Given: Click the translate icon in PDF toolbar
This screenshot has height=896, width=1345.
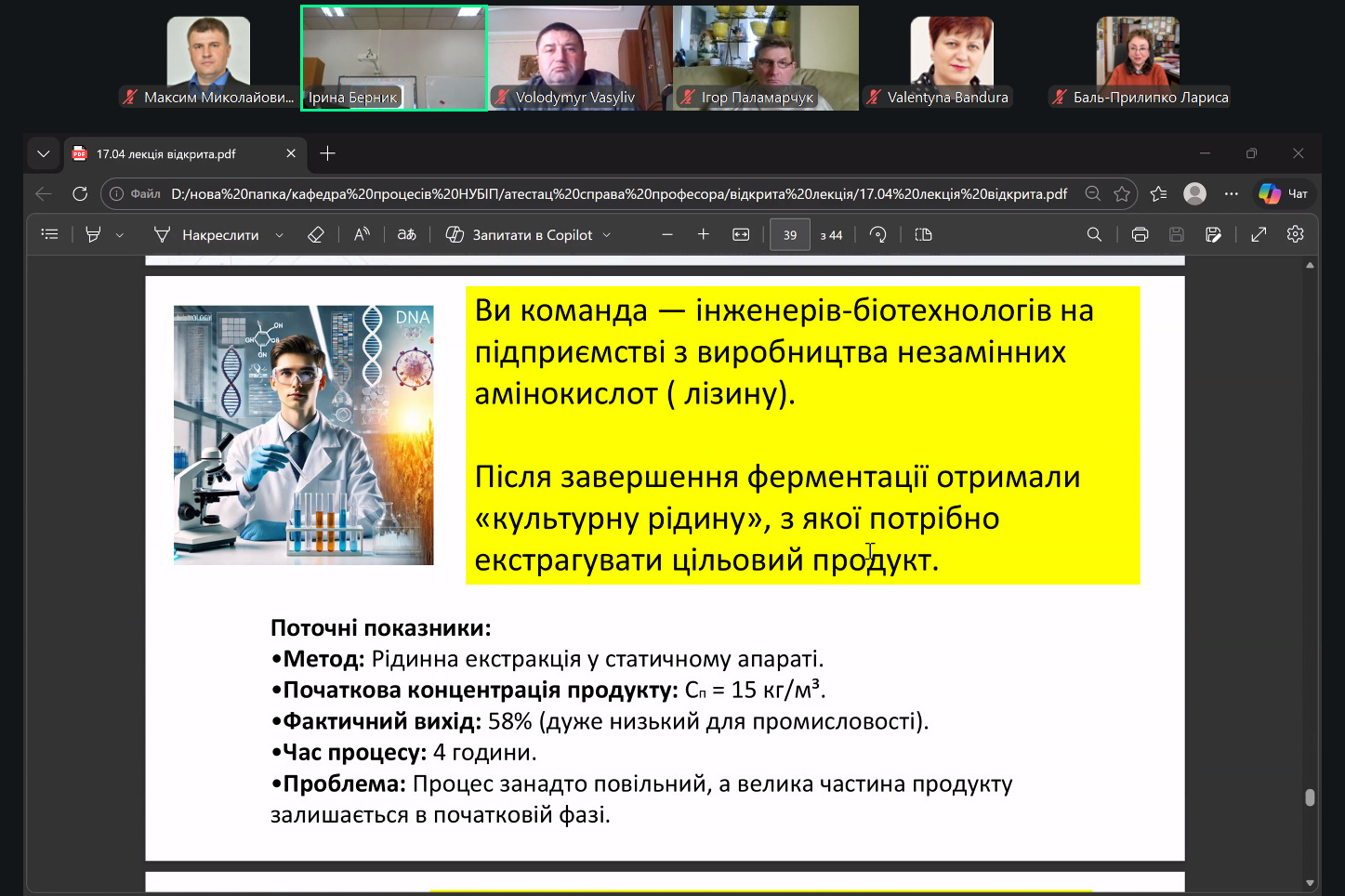Looking at the screenshot, I should point(407,235).
